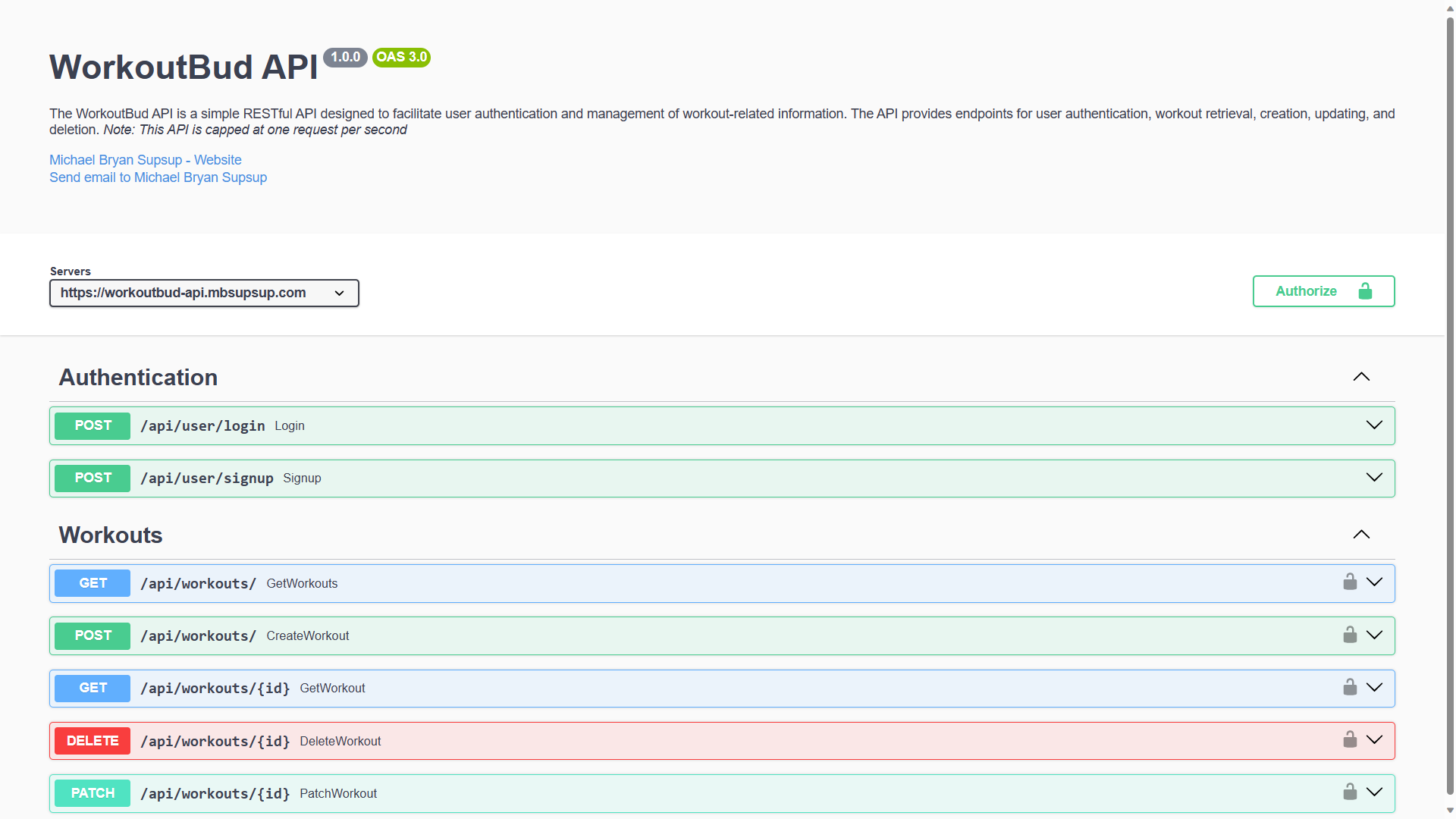Click the green Authorize button
The width and height of the screenshot is (1456, 819).
tap(1323, 291)
